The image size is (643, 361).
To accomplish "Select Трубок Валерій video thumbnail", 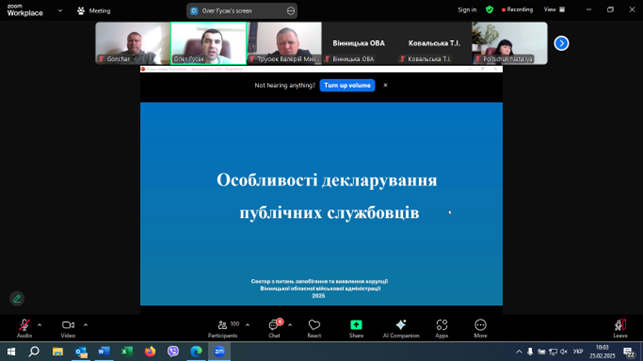I will pyautogui.click(x=285, y=43).
